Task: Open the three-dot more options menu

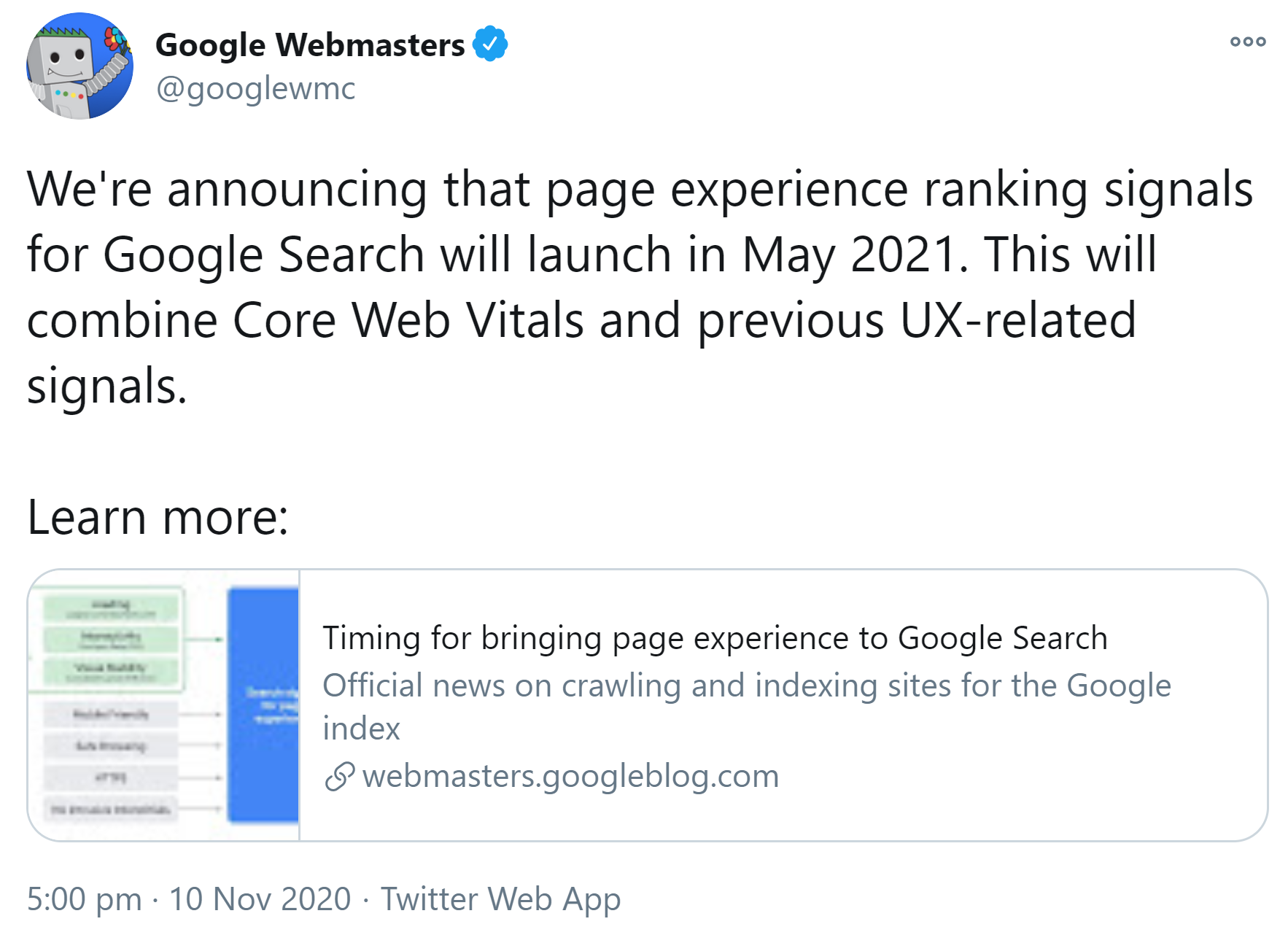Action: pyautogui.click(x=1249, y=42)
